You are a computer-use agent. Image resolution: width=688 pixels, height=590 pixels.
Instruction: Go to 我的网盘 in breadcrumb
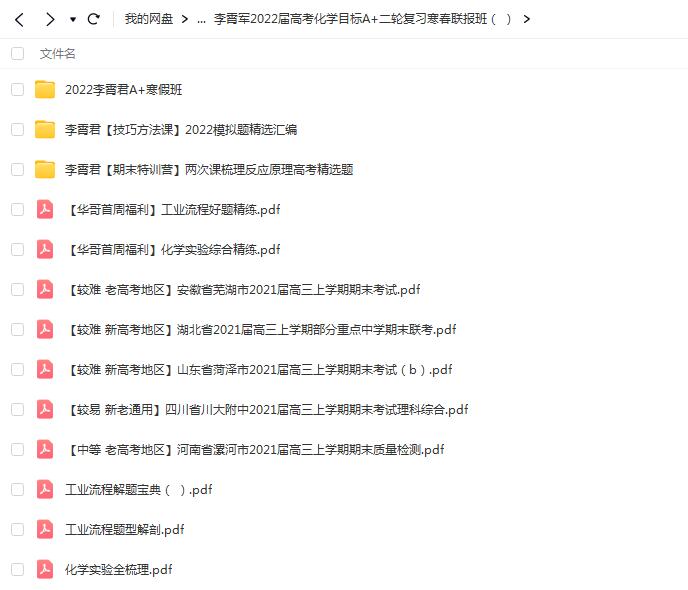148,19
